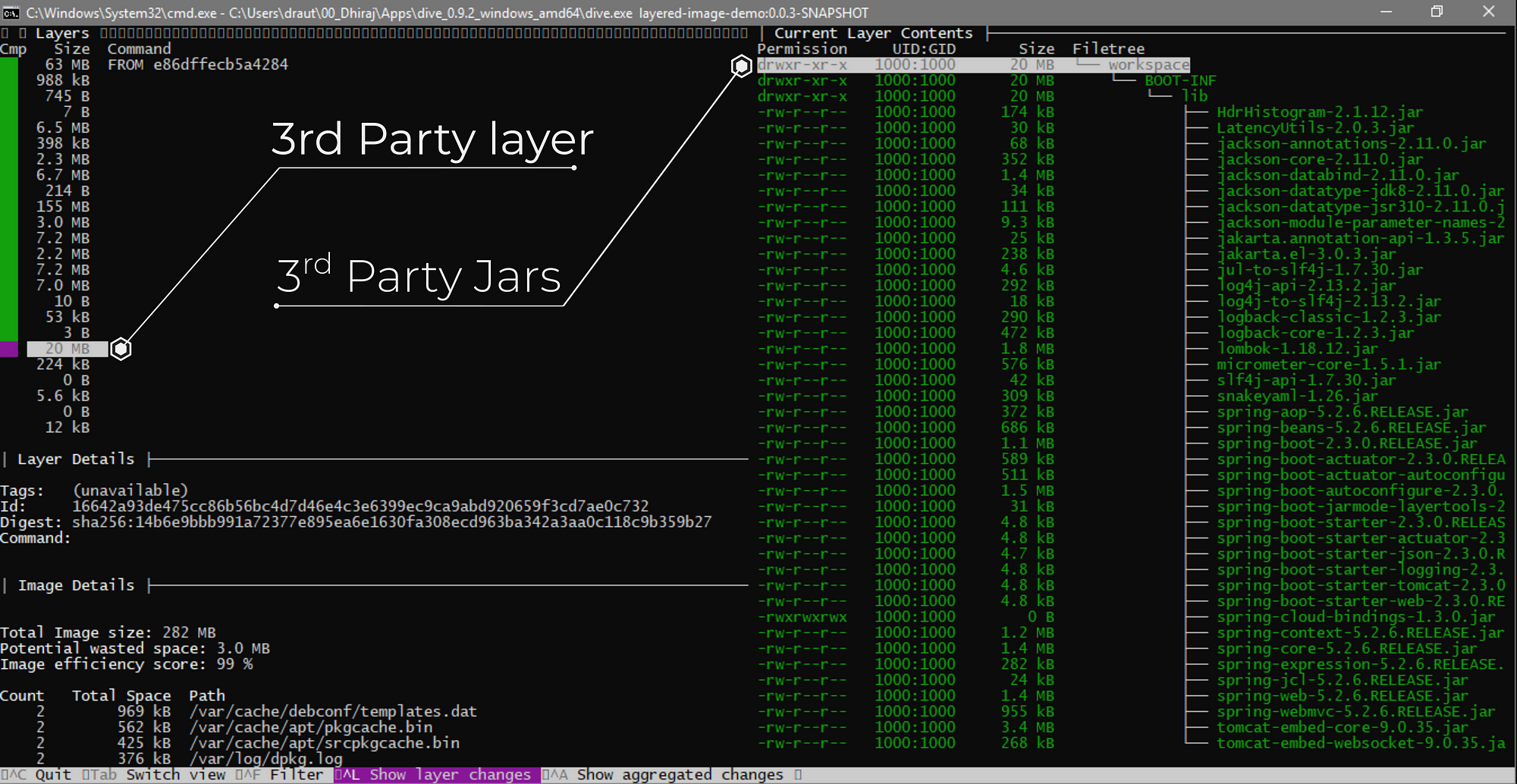Screen dimensions: 1517x784
Task: Select the 53 kB layer row
Action: (68, 318)
